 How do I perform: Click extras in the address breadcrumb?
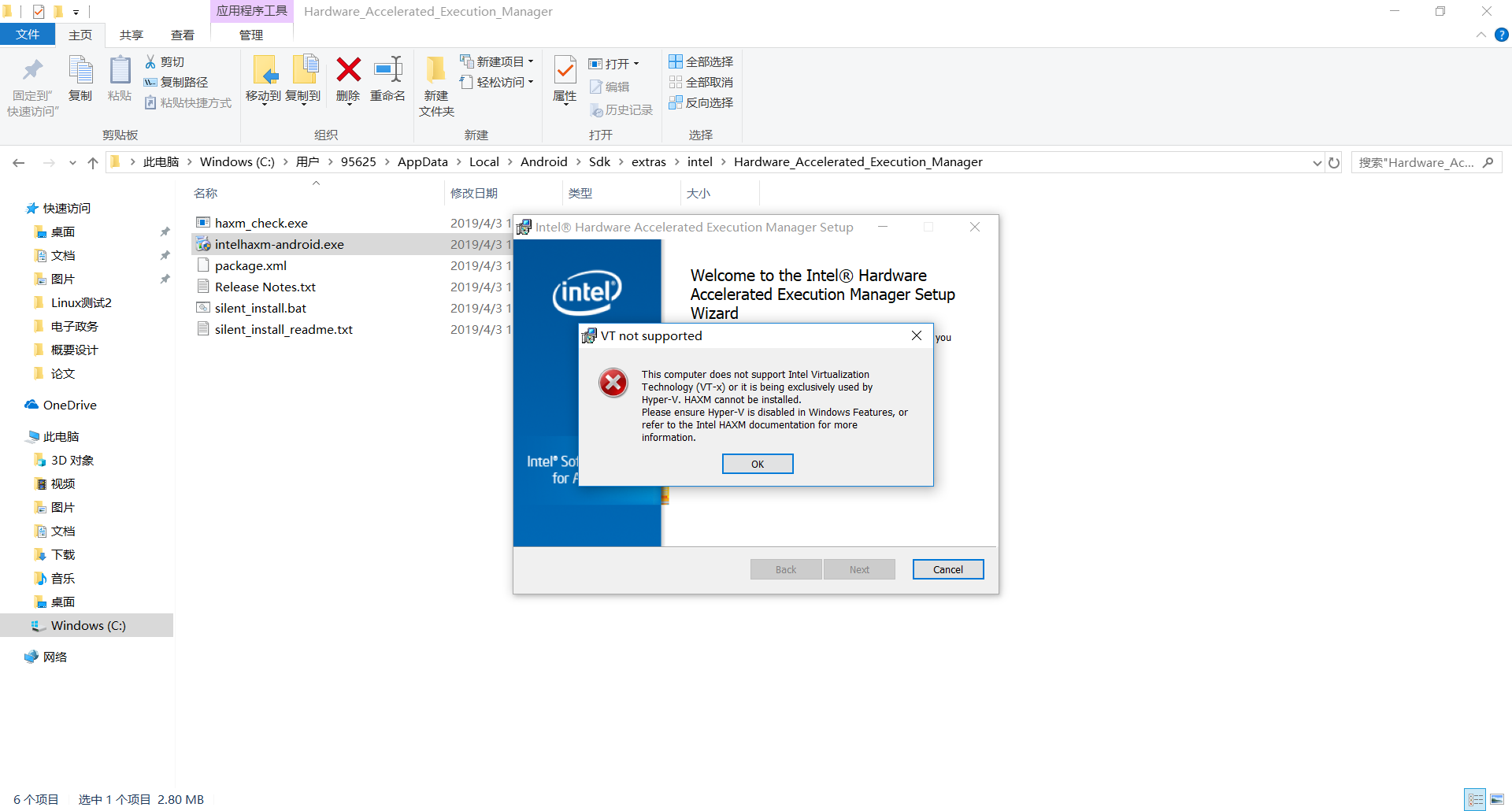[x=649, y=162]
